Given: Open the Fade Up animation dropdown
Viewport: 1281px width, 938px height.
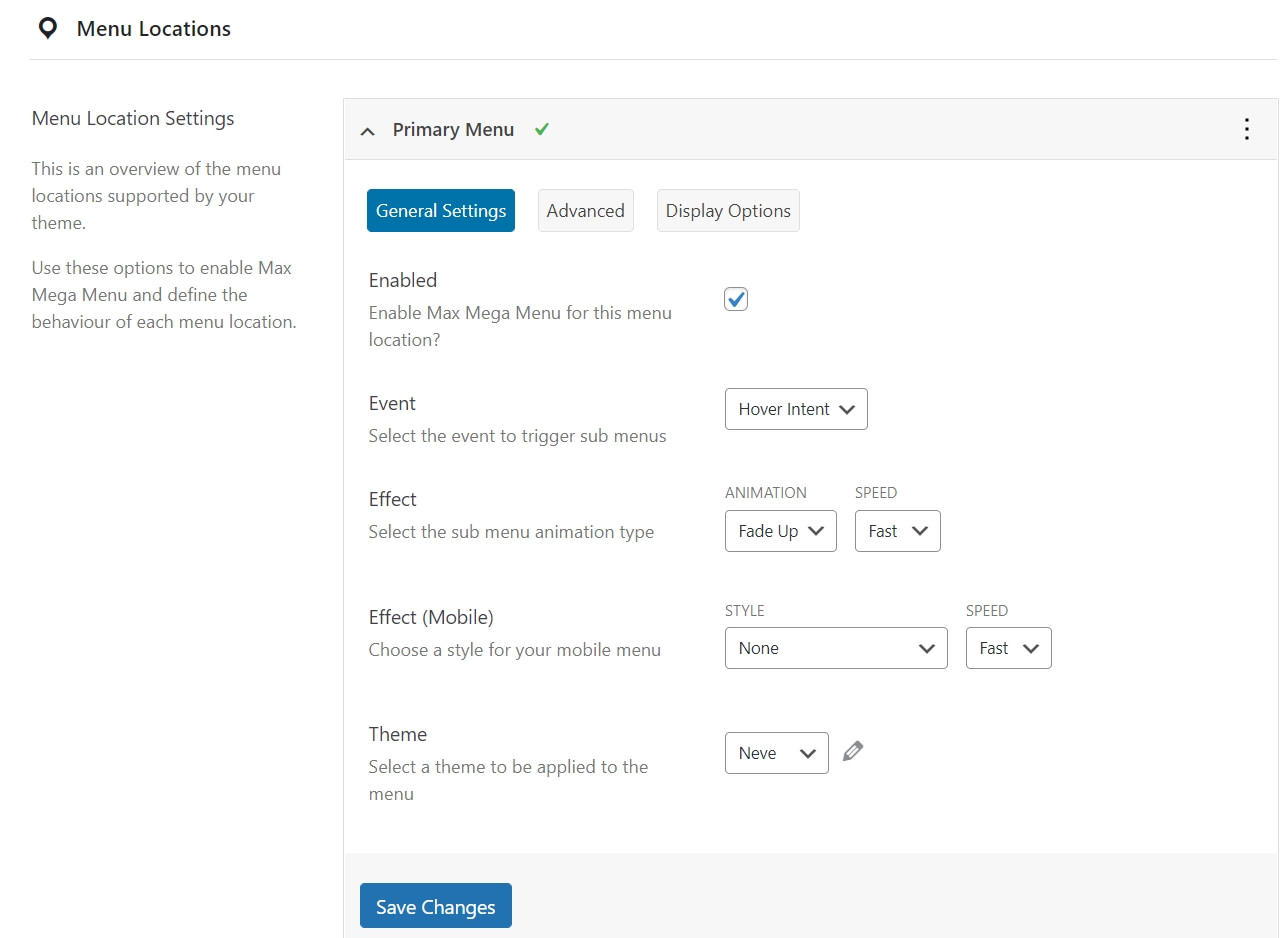Looking at the screenshot, I should tap(780, 531).
